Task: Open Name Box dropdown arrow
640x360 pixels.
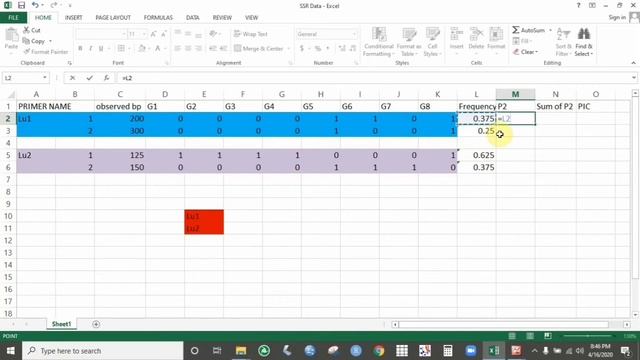Action: pos(44,78)
